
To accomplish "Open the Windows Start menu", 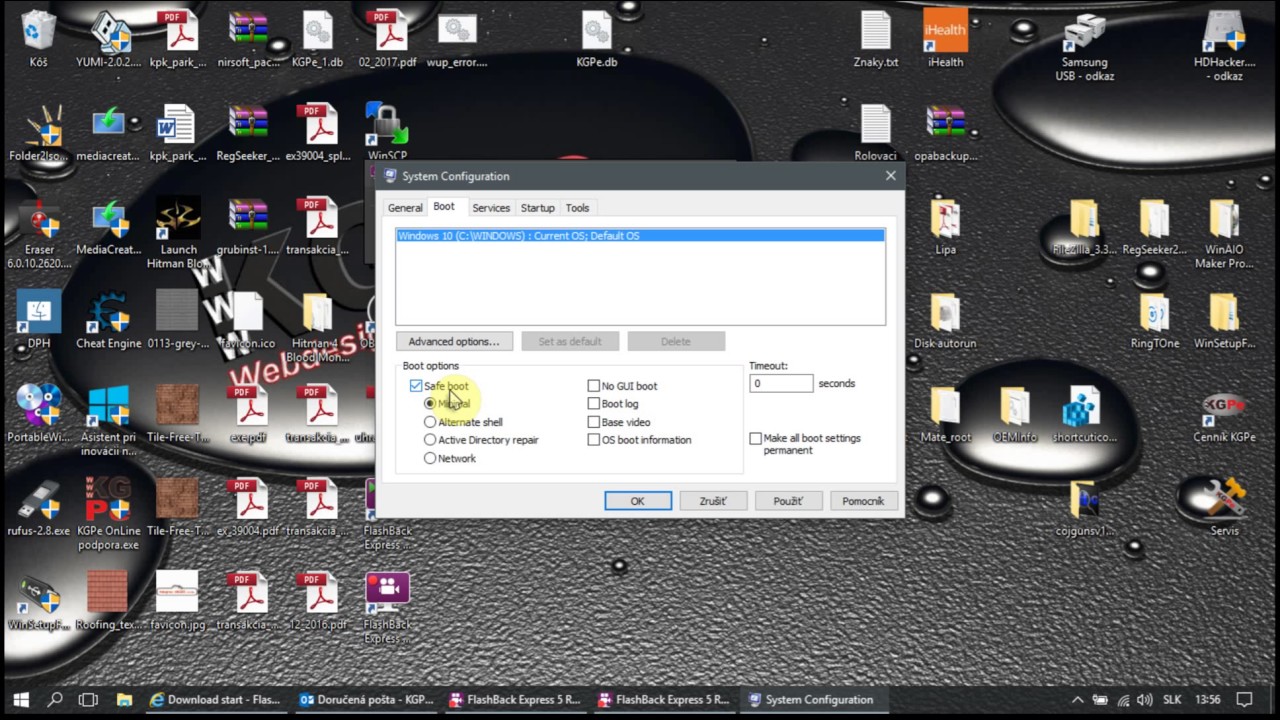I will (x=21, y=700).
